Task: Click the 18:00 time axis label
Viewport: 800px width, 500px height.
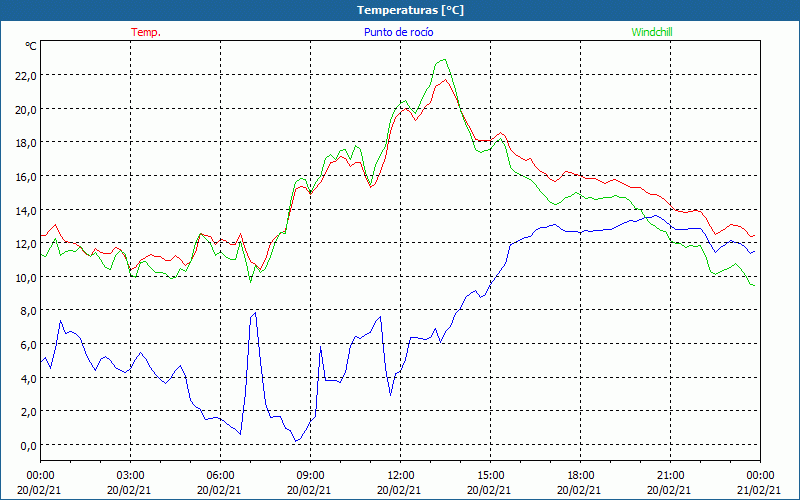Action: tap(581, 476)
